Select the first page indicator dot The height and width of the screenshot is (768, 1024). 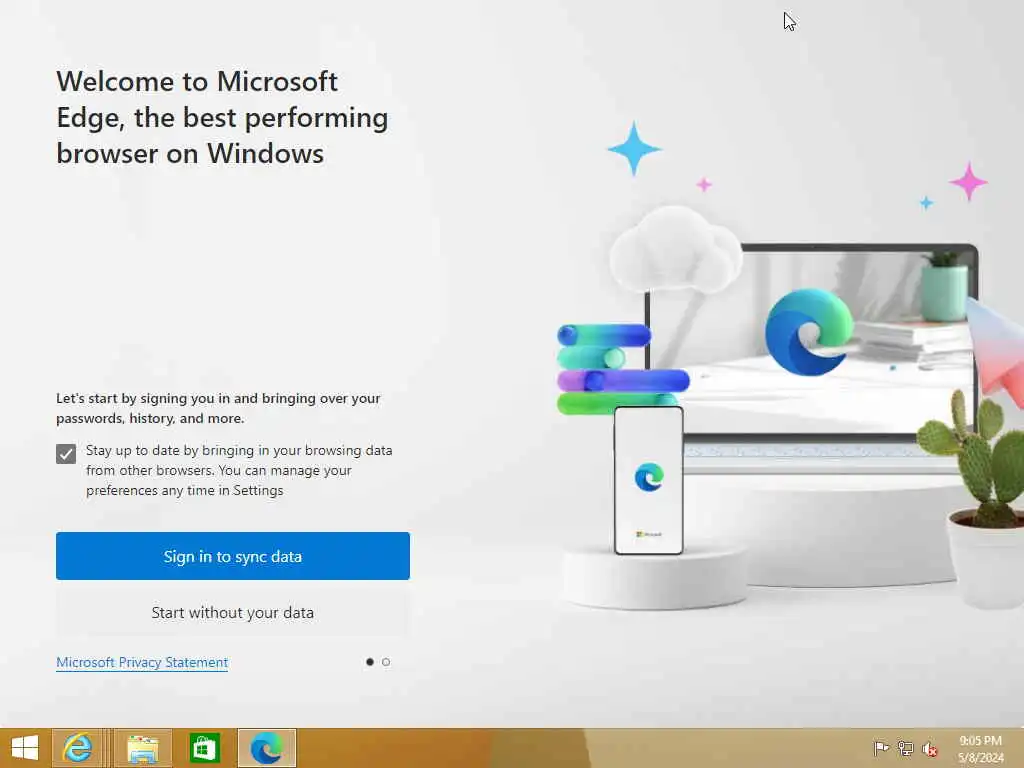click(370, 662)
